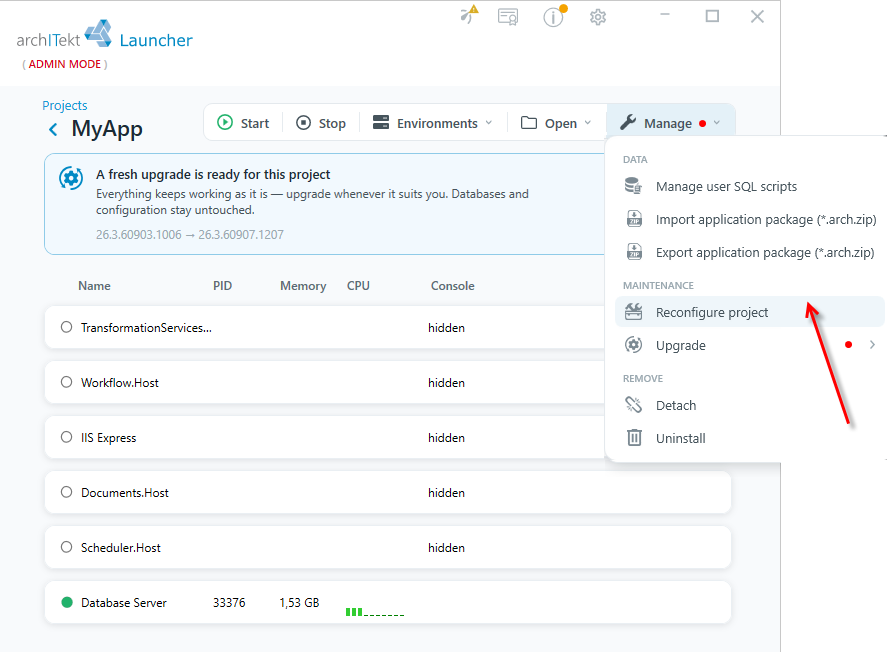Viewport: 887px width, 652px height.
Task: Click the Database Server row name
Action: coord(124,603)
